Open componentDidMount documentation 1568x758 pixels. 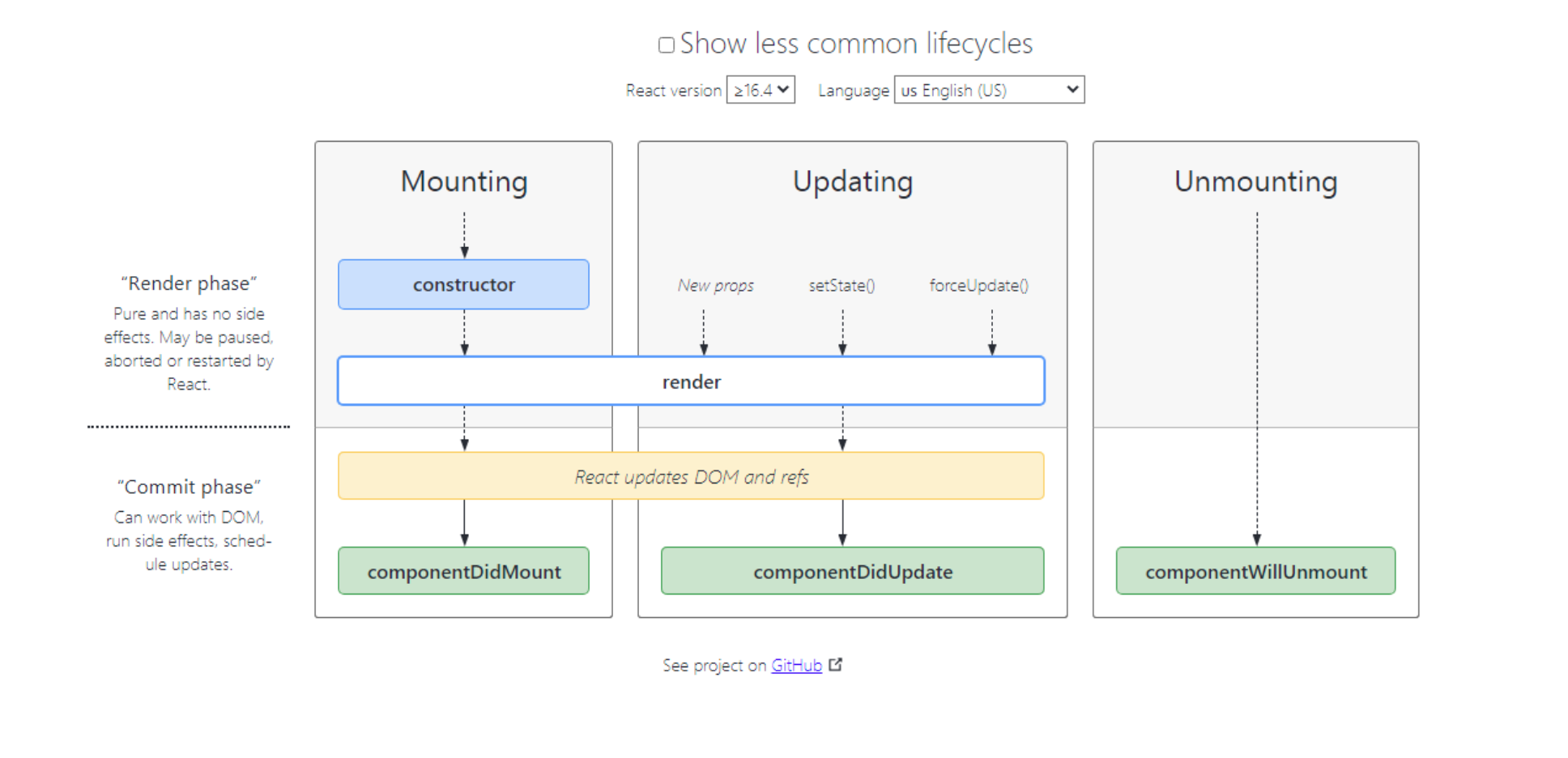[x=463, y=571]
